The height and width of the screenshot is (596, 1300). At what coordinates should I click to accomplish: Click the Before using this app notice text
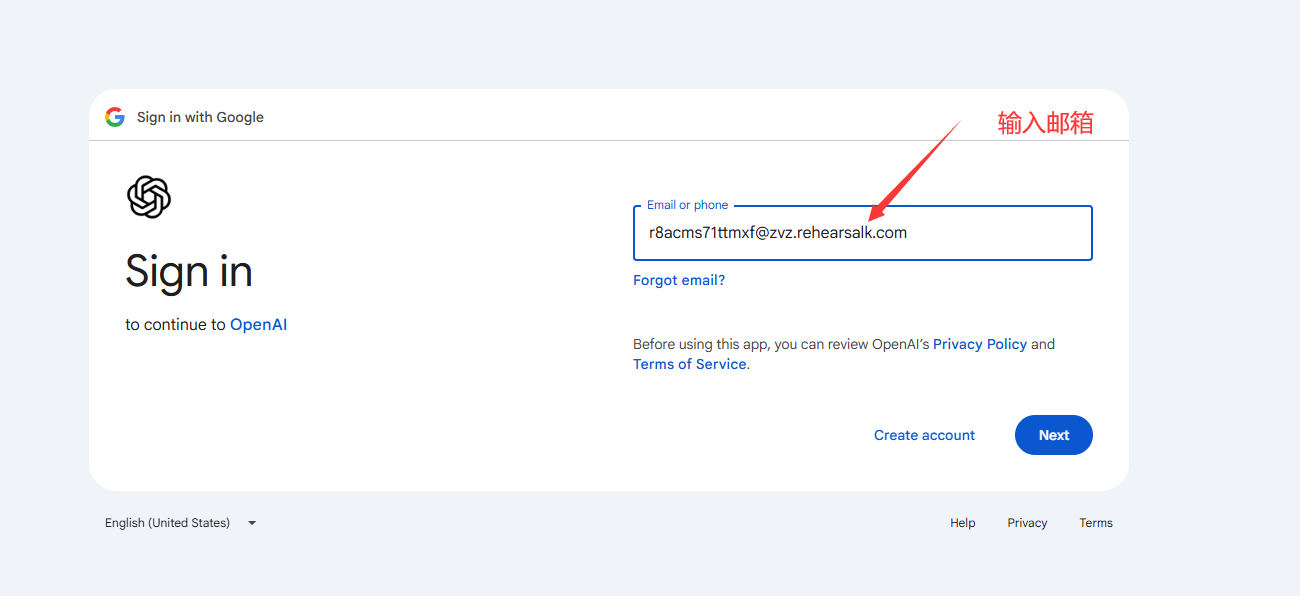(844, 354)
